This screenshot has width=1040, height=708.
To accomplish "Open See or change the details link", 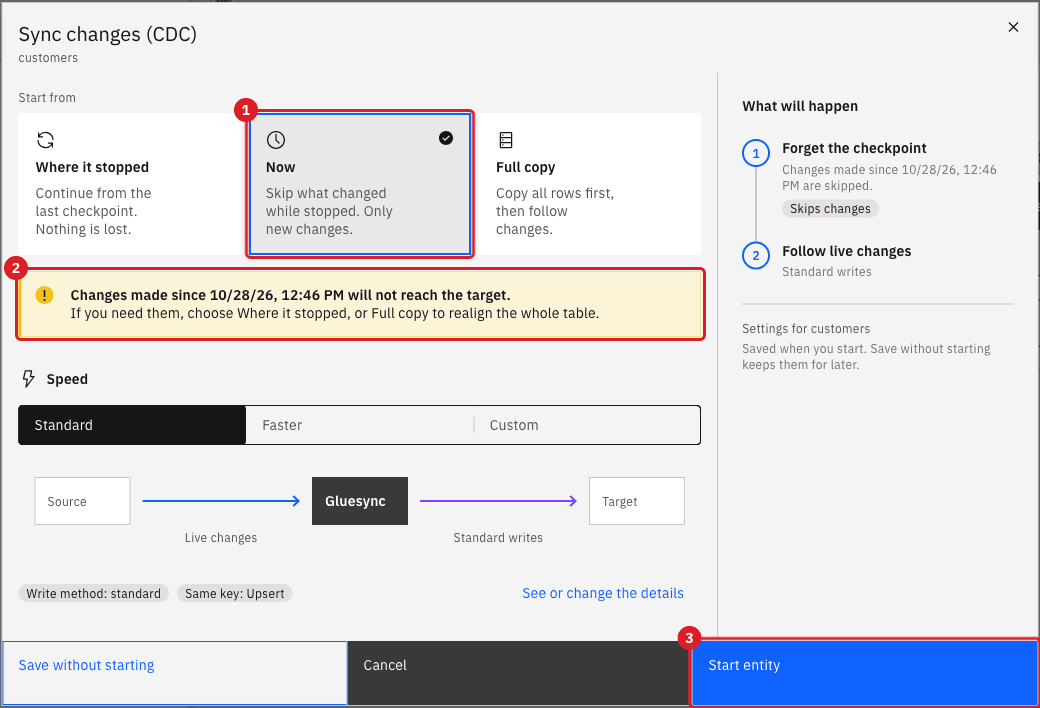I will (x=603, y=593).
